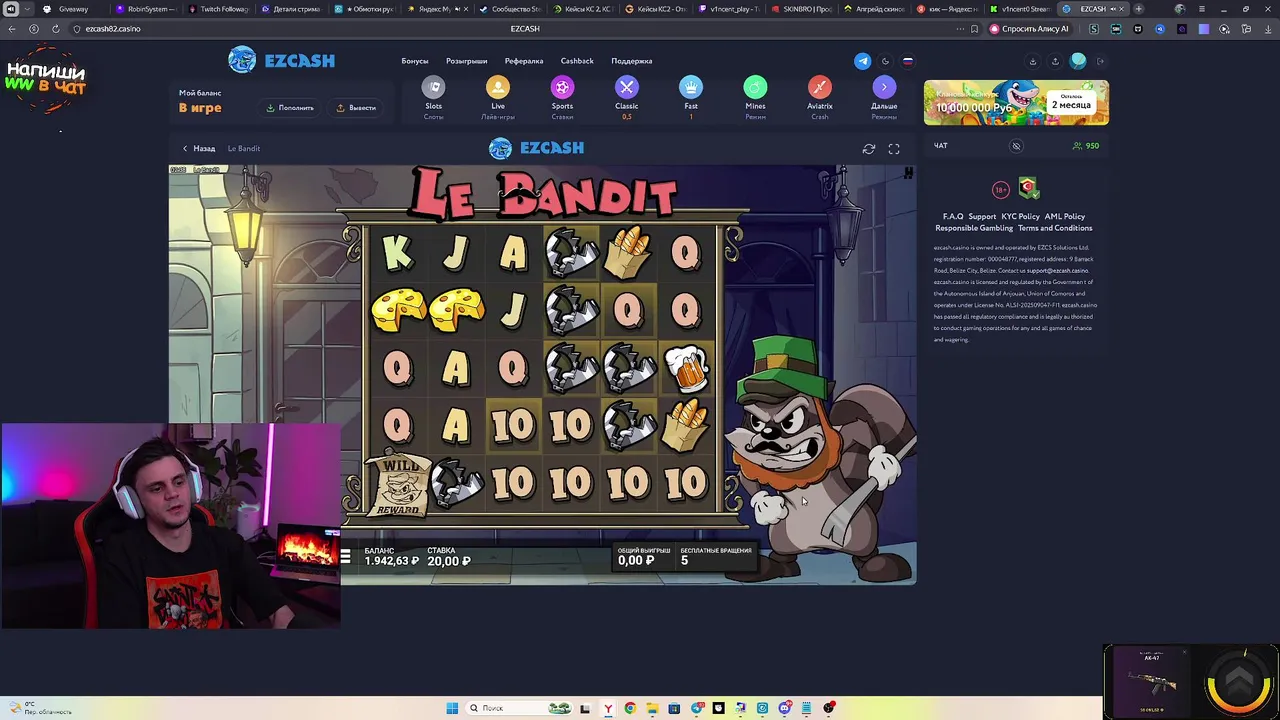Click the EZCASH logo in the header
The image size is (1280, 720).
[281, 60]
